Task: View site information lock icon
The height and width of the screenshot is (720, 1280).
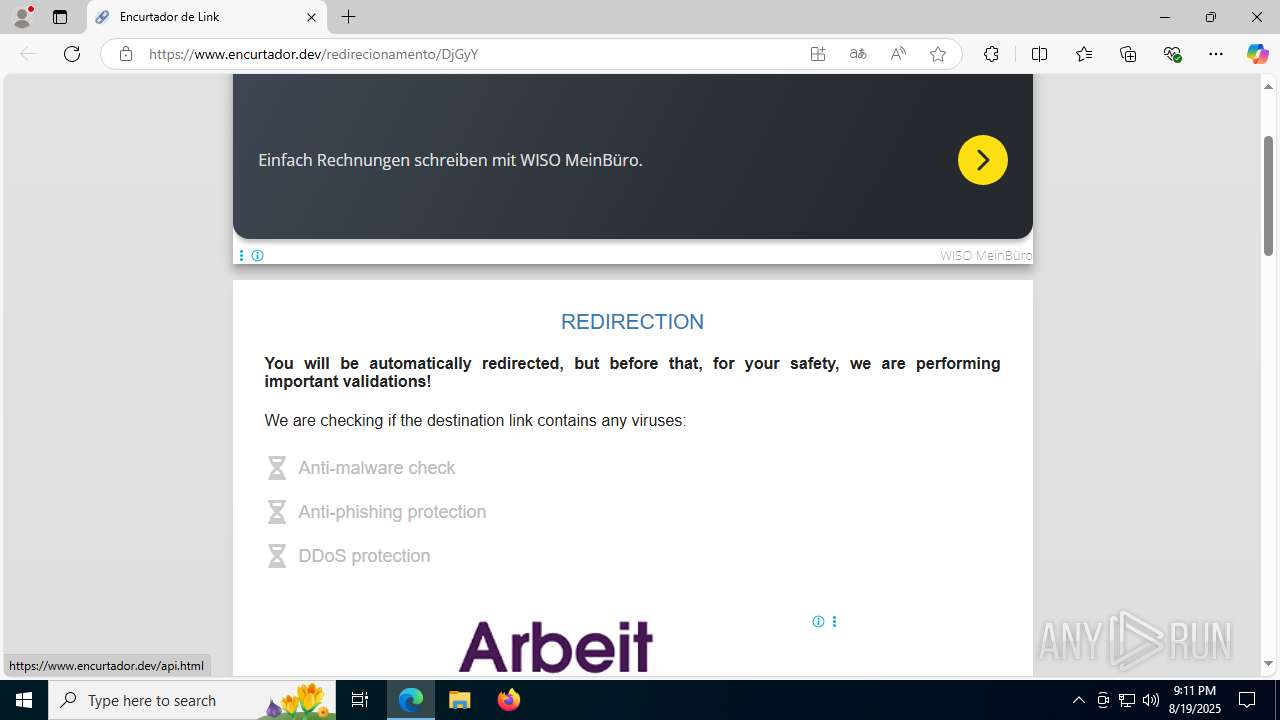Action: click(126, 54)
